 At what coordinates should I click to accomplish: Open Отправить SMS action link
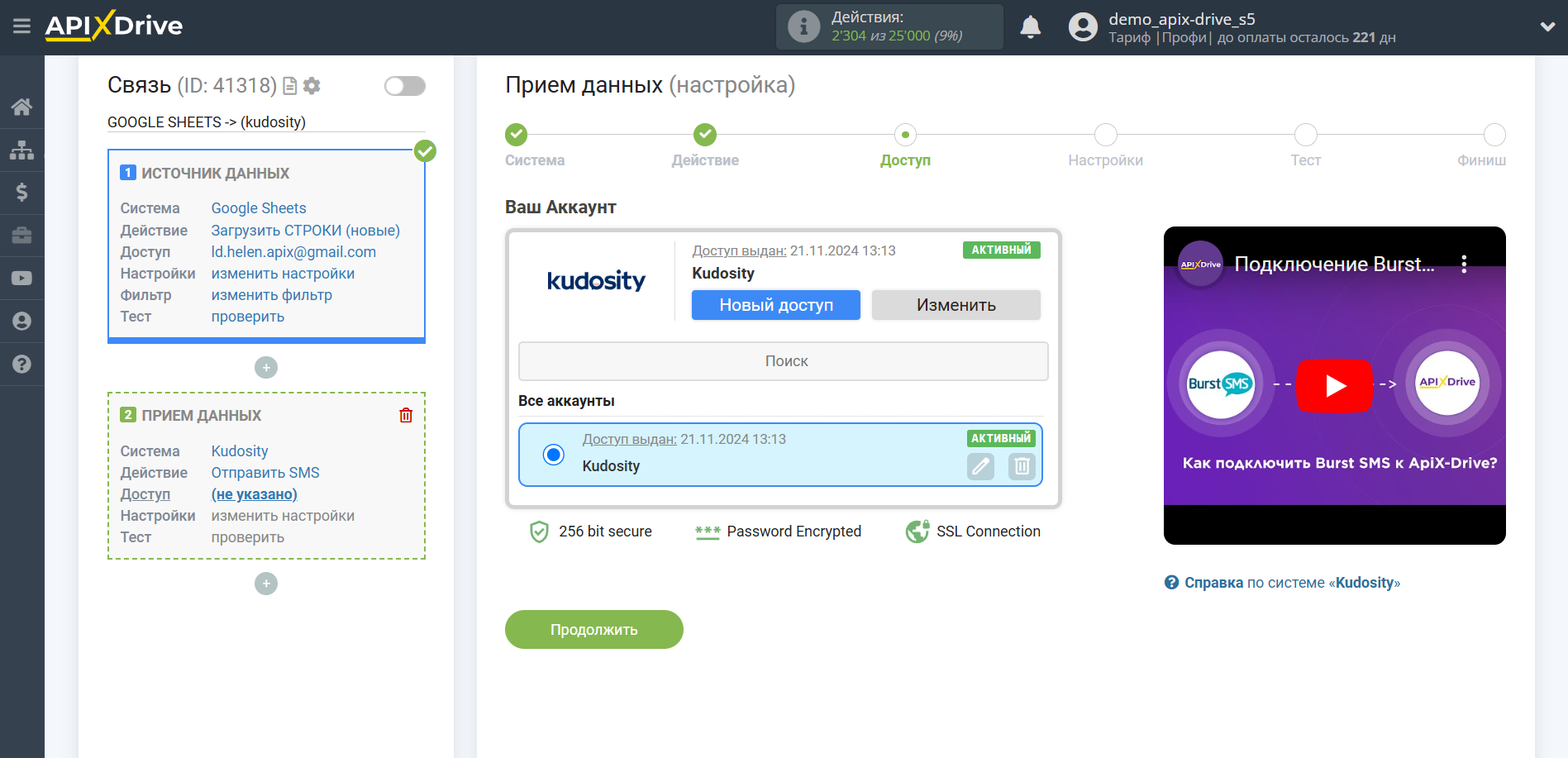(x=265, y=473)
